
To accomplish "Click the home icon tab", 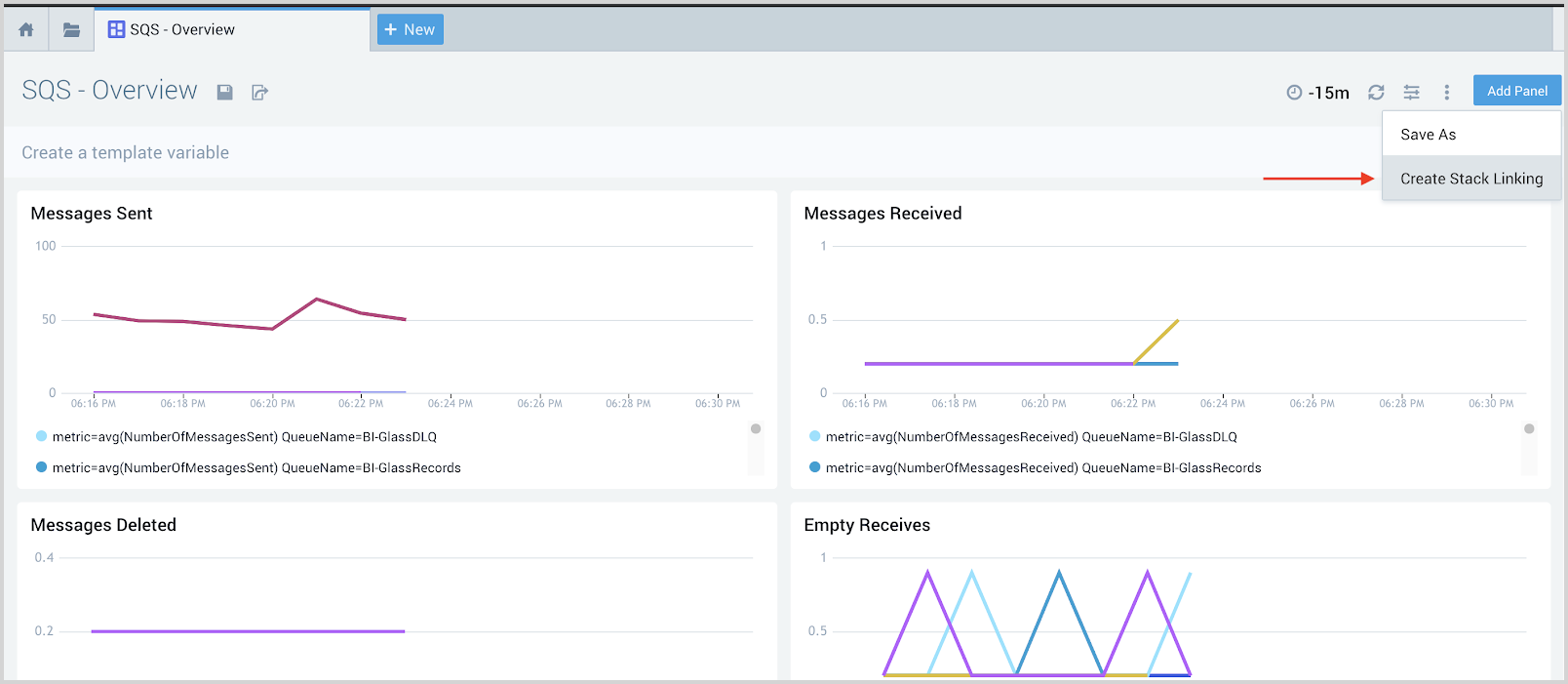I will (x=26, y=29).
